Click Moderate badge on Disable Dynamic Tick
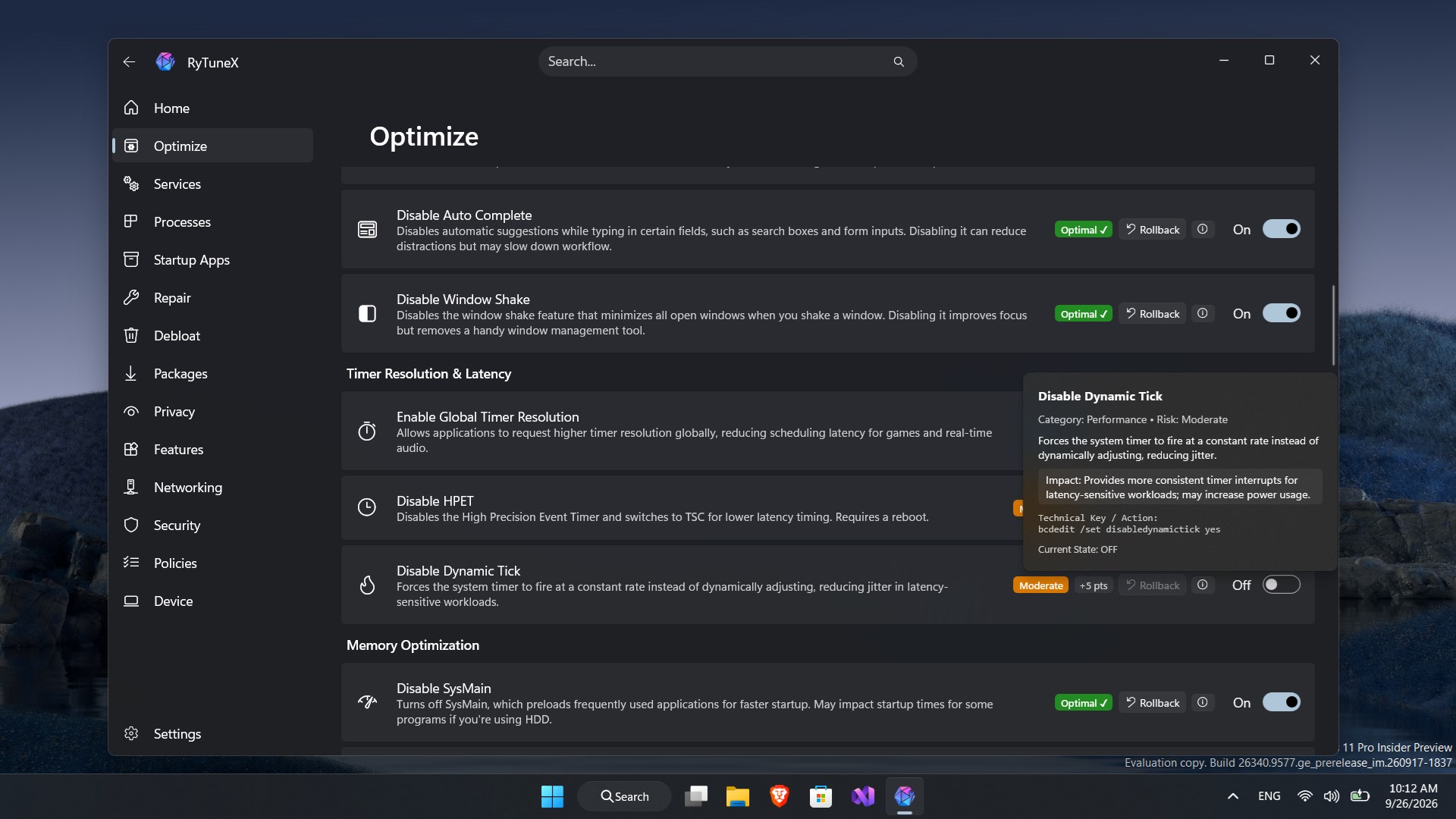This screenshot has height=819, width=1456. (x=1040, y=585)
